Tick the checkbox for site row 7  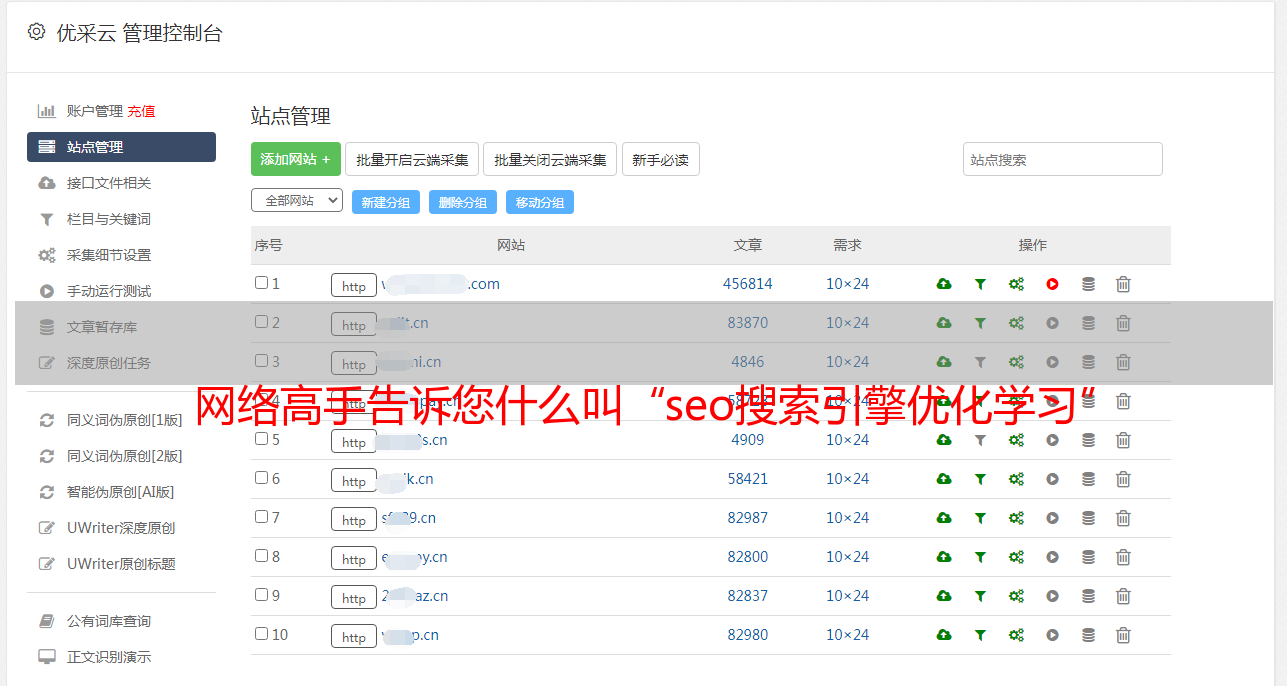click(261, 517)
